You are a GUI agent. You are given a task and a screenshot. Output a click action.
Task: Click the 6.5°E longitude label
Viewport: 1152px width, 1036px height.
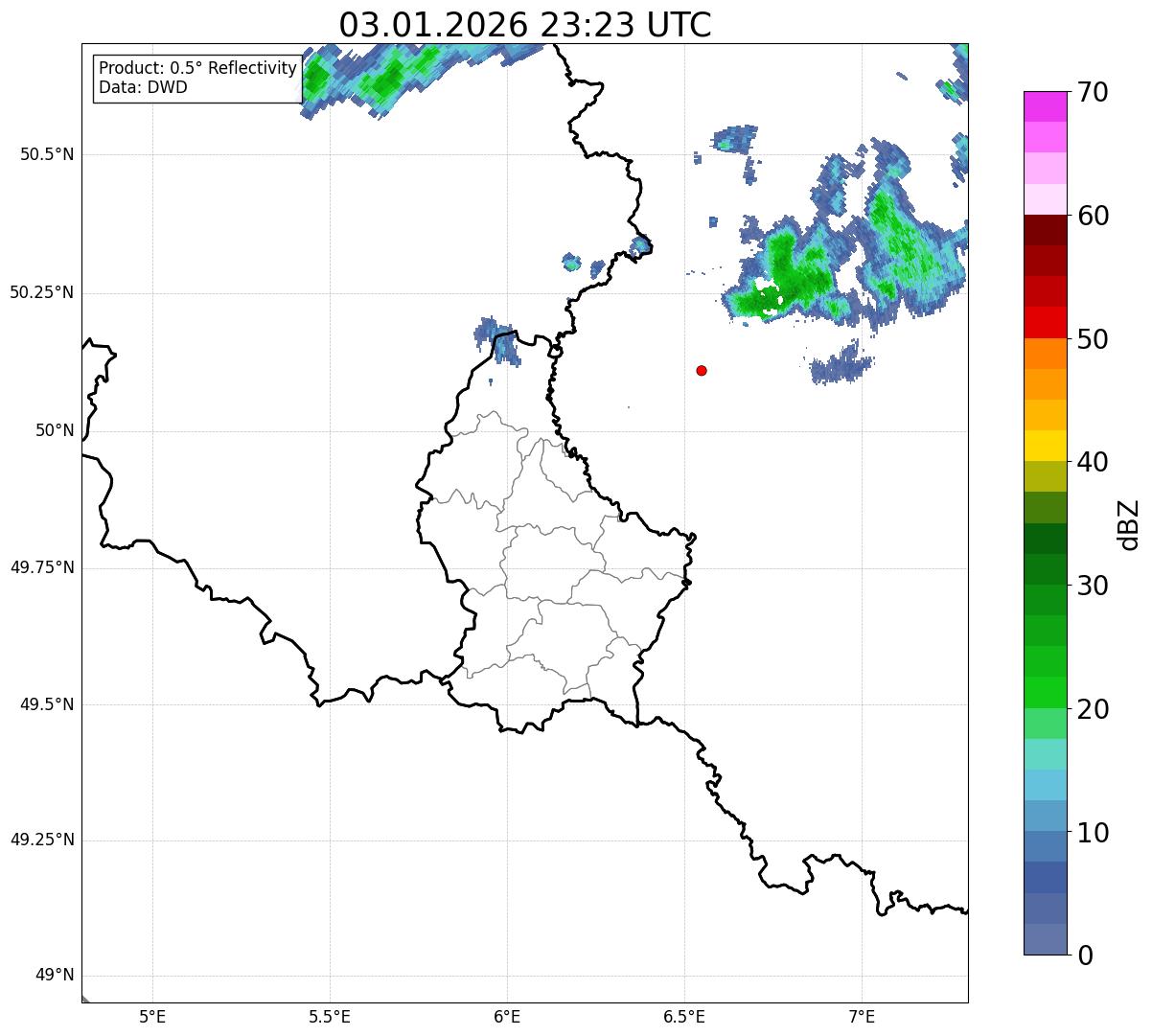coord(684,1017)
